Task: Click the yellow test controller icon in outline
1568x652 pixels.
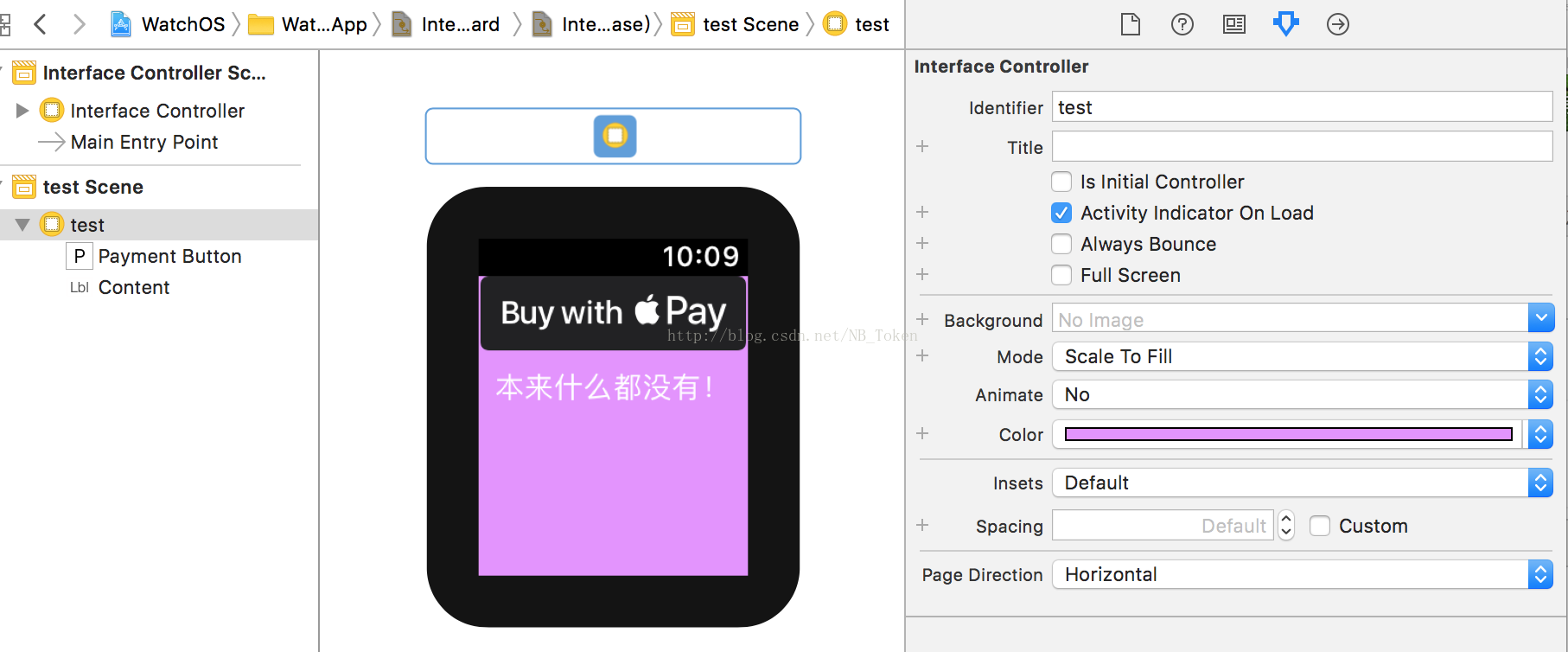Action: (x=52, y=225)
